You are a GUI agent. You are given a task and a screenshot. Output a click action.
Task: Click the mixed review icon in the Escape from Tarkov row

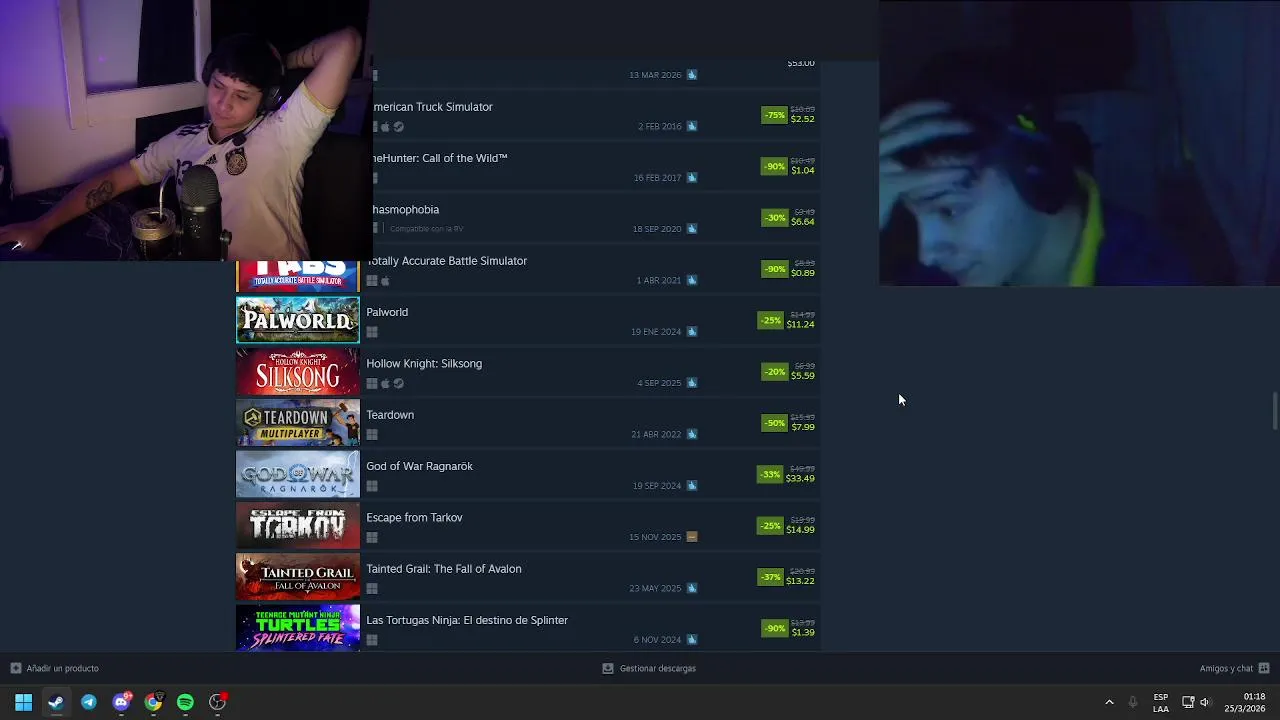point(692,537)
